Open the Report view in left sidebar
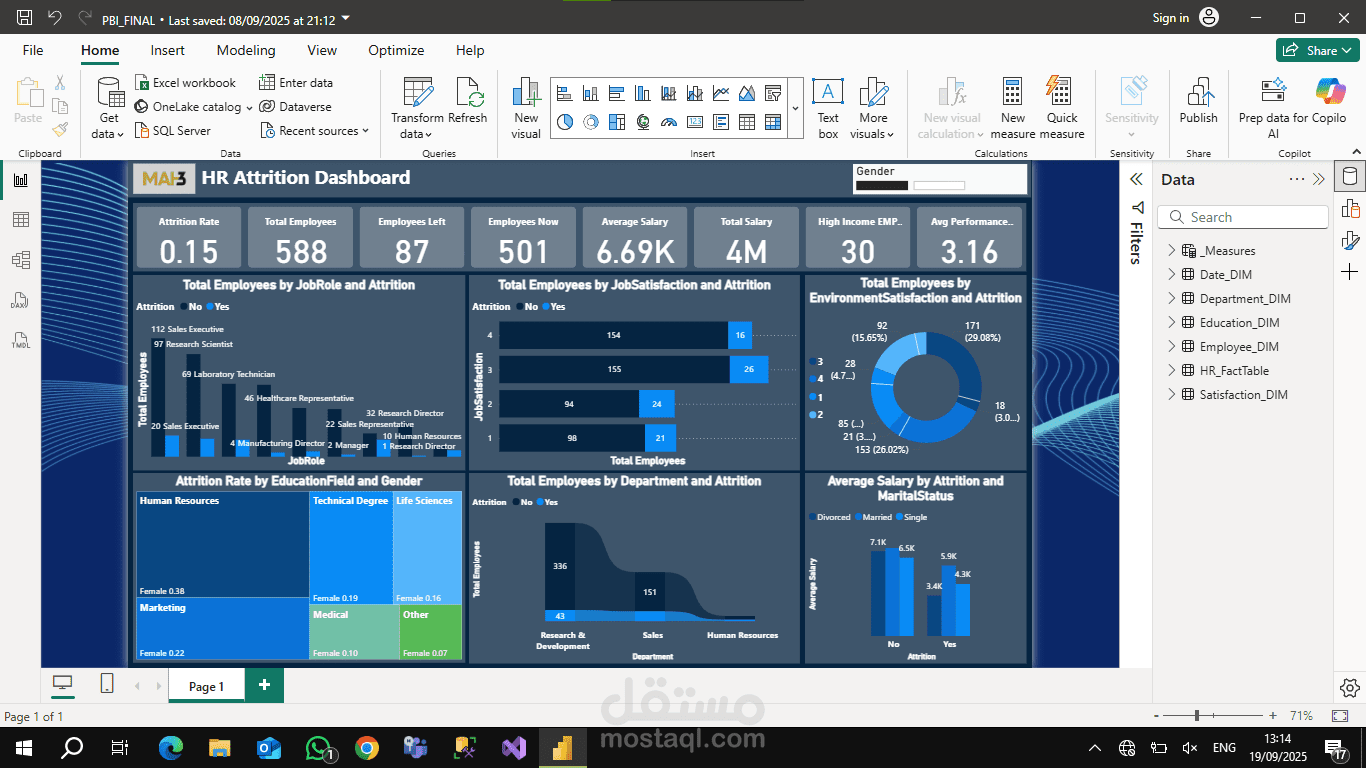 tap(20, 180)
